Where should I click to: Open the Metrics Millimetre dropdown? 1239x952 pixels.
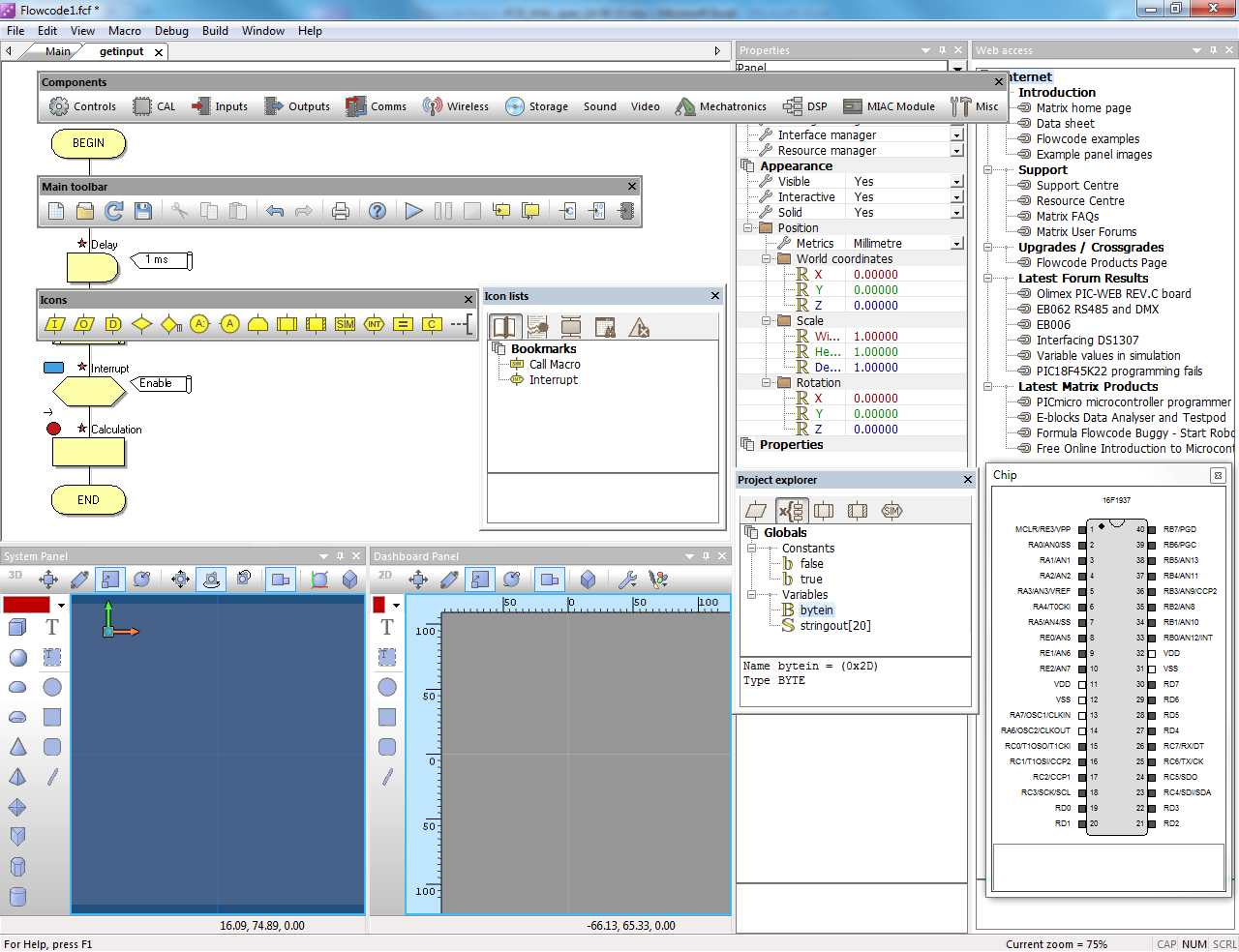956,244
